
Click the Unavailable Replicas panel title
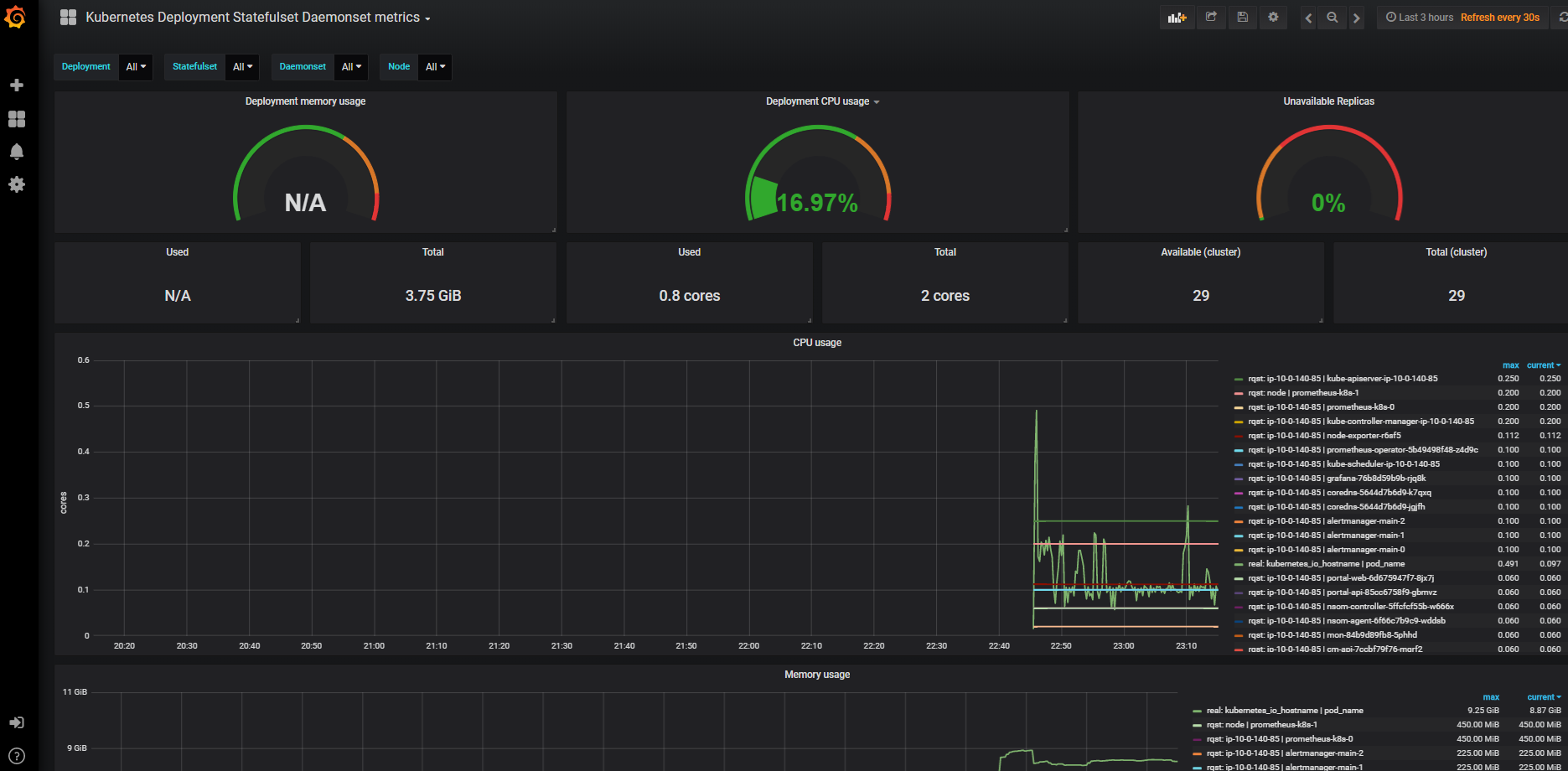(x=1328, y=101)
